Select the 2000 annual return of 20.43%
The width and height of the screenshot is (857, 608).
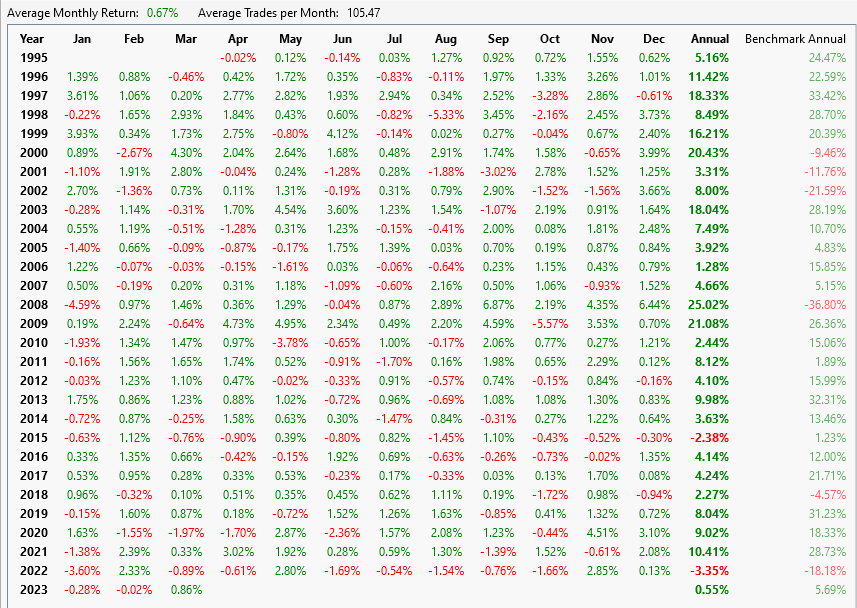pyautogui.click(x=709, y=153)
